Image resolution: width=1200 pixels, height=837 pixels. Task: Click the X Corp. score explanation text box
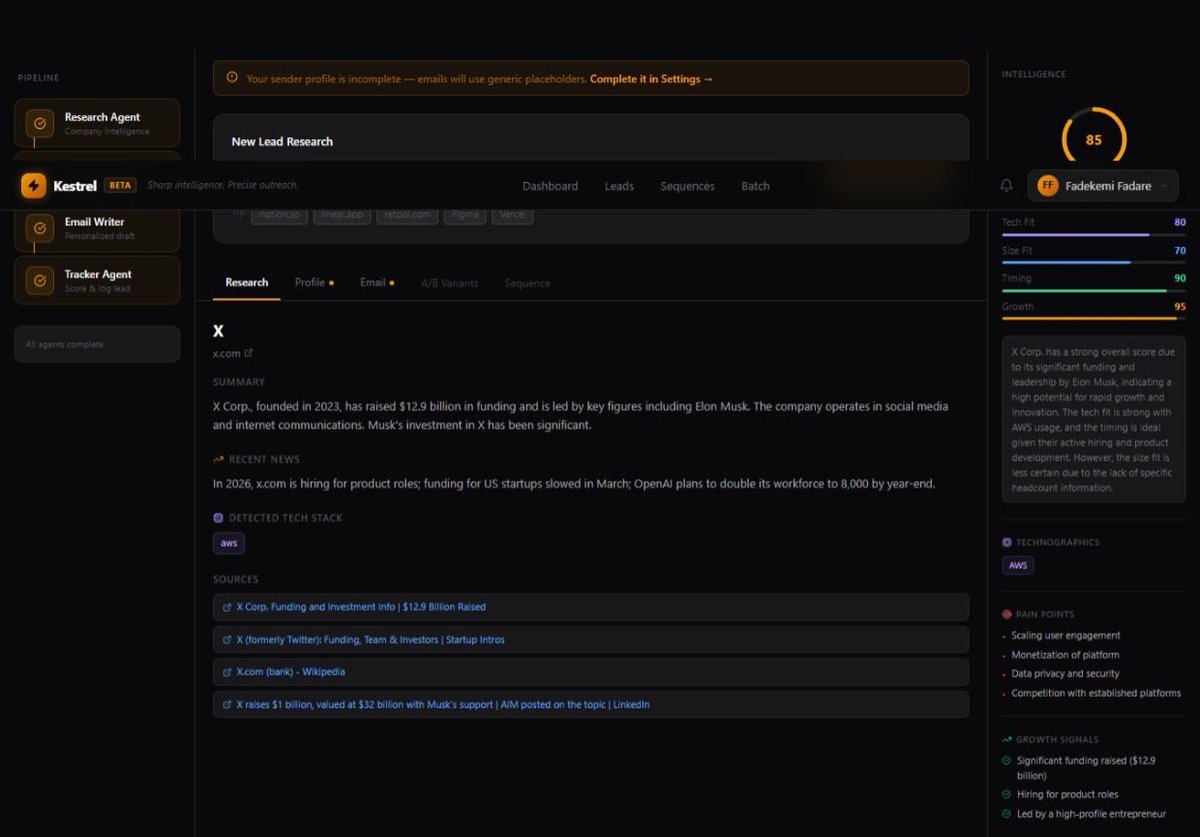[1093, 420]
